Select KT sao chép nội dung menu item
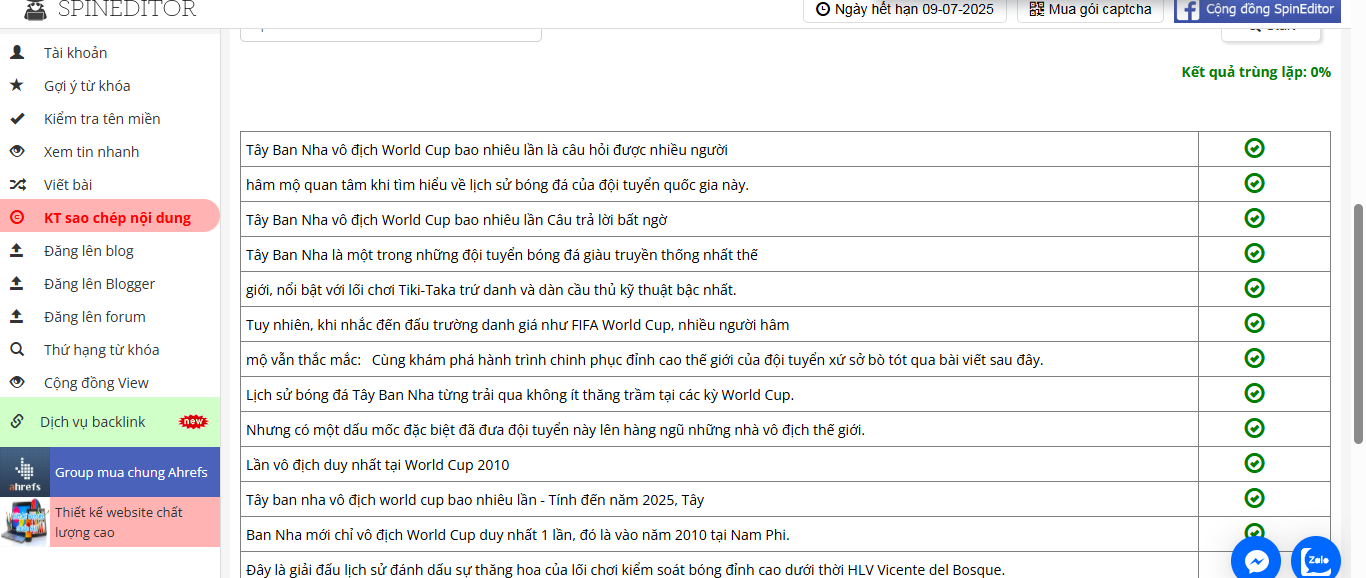Image resolution: width=1366 pixels, height=578 pixels. tap(110, 217)
